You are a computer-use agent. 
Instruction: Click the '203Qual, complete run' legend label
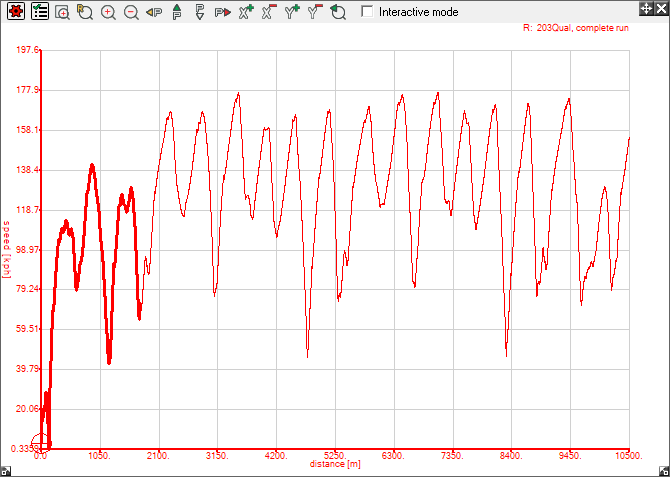tap(574, 28)
